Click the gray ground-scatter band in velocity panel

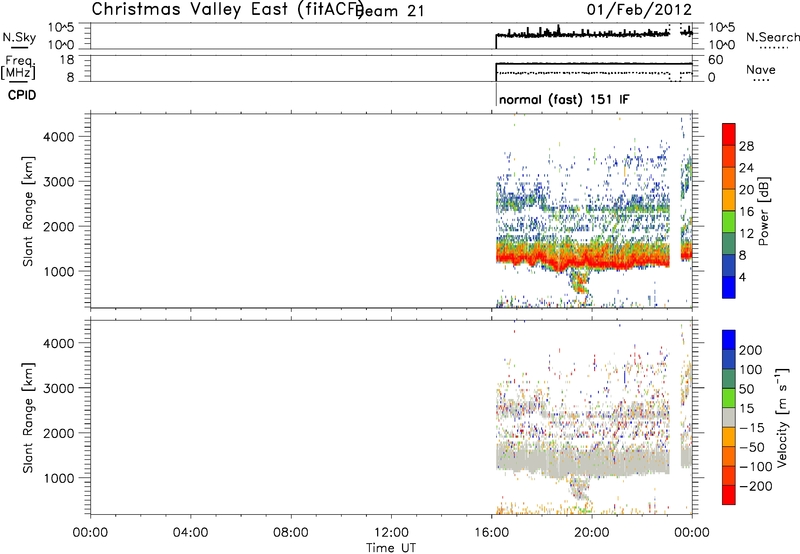(x=582, y=460)
